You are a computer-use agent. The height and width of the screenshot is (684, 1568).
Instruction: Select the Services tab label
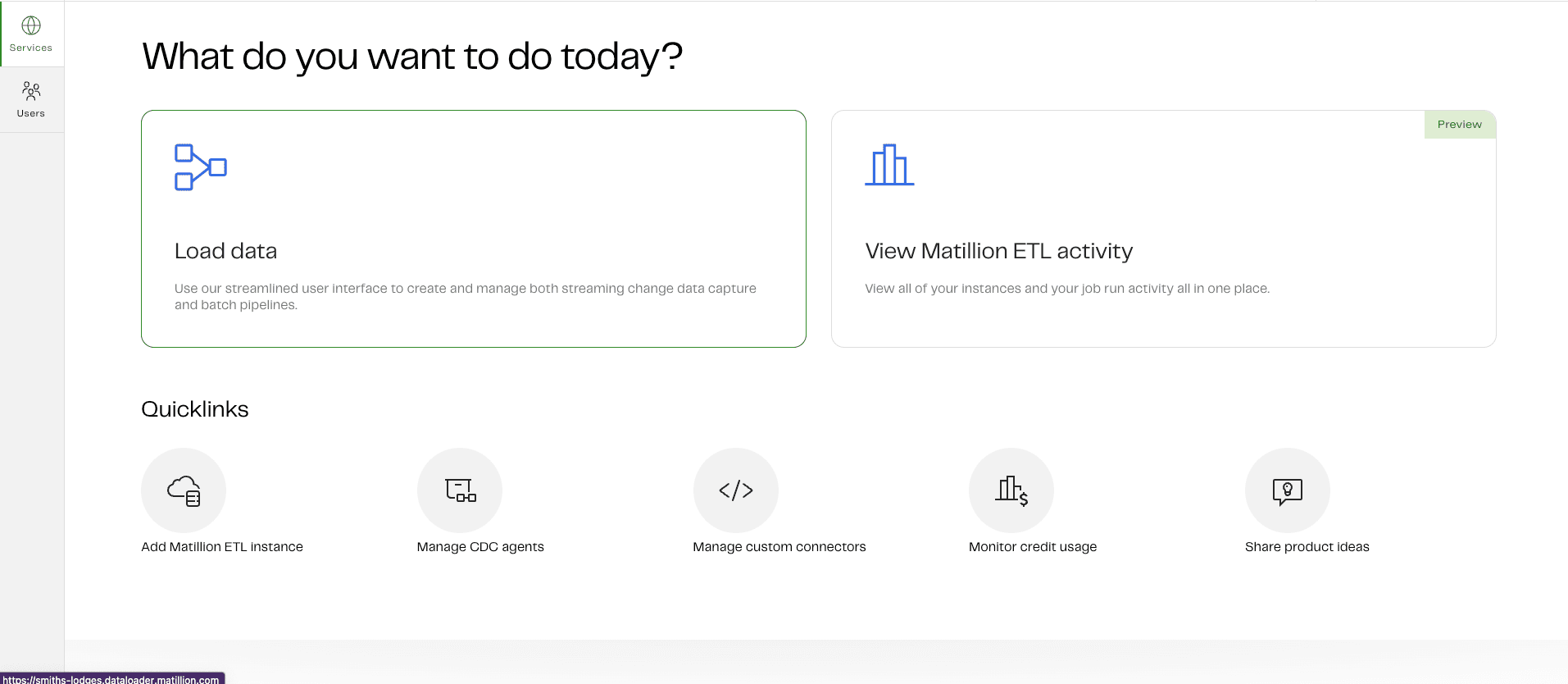click(31, 48)
